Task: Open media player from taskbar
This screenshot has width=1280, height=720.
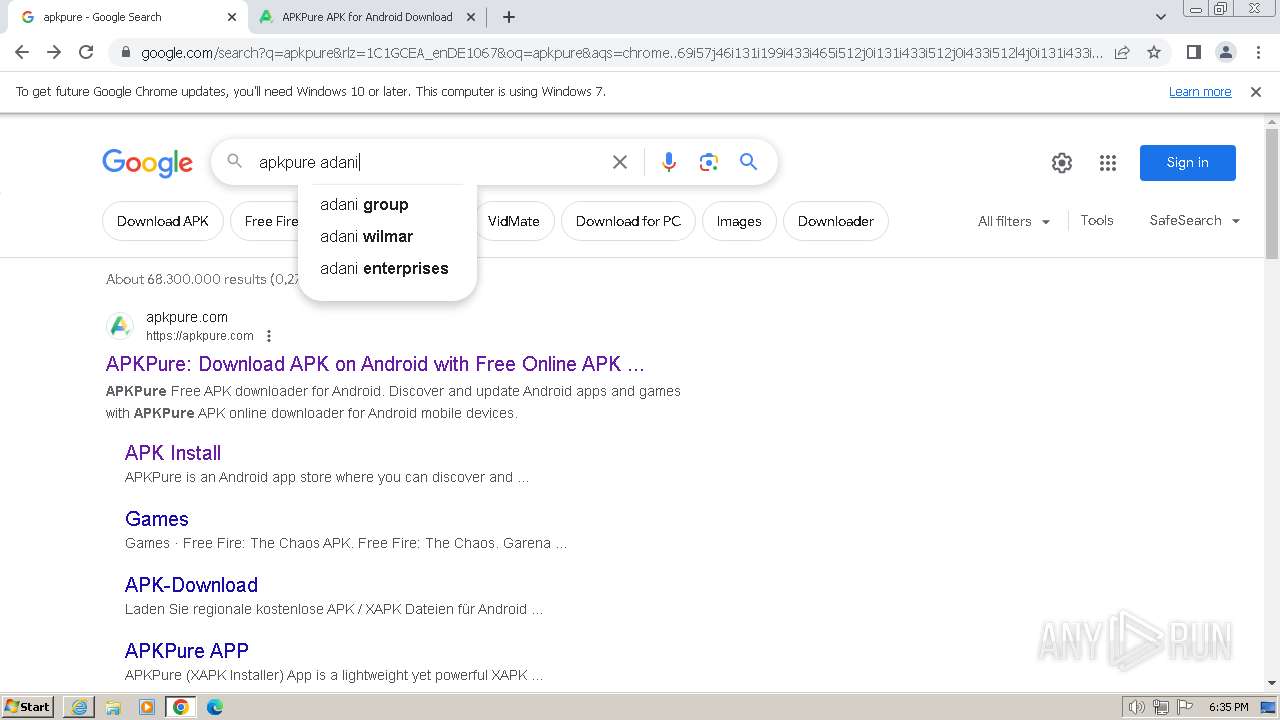Action: [147, 707]
